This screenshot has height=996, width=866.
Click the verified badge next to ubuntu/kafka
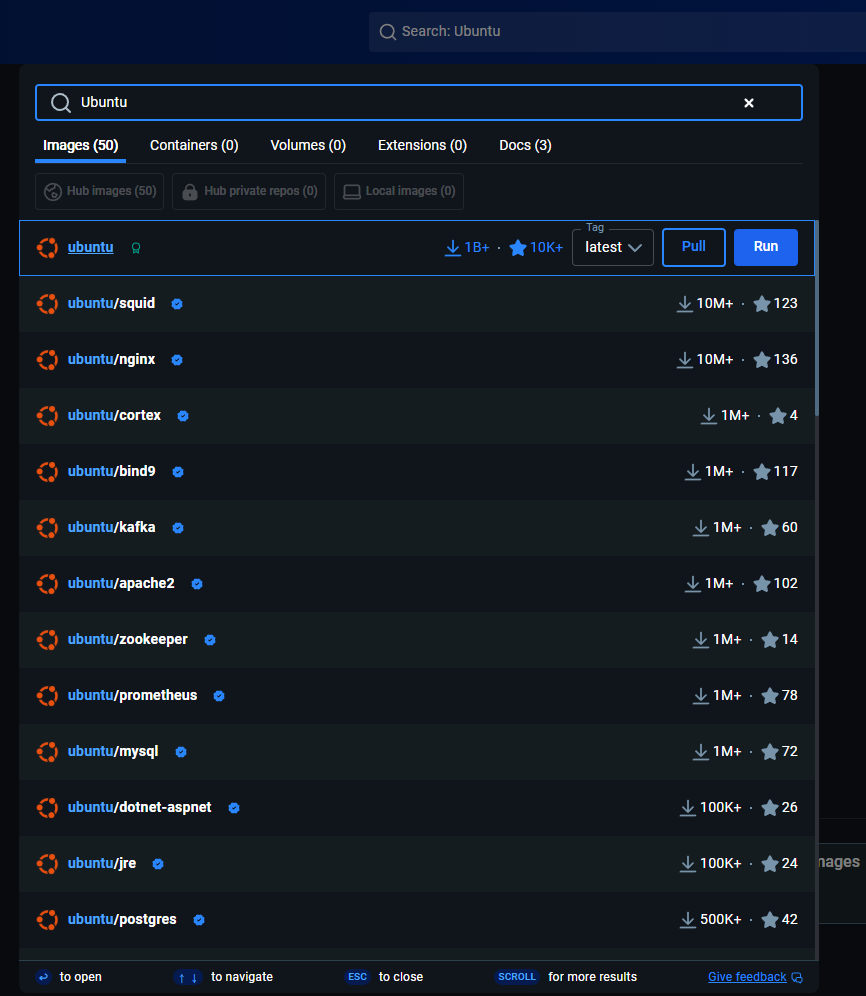coord(178,528)
